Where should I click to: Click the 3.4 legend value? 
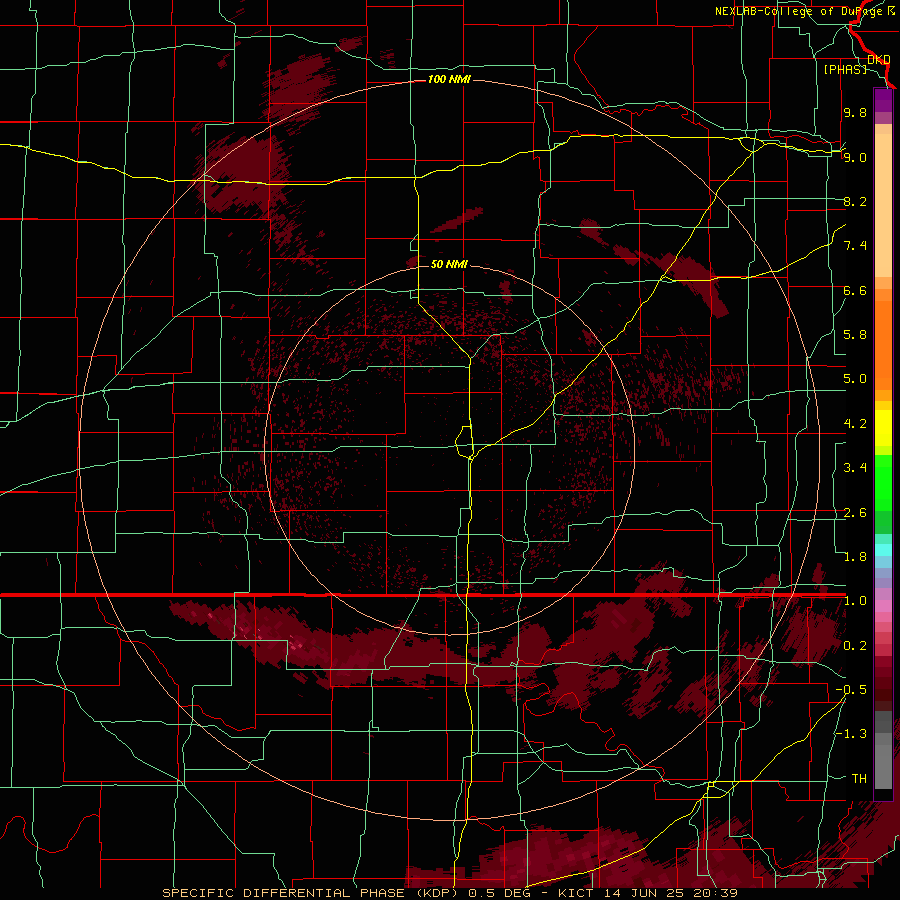855,468
